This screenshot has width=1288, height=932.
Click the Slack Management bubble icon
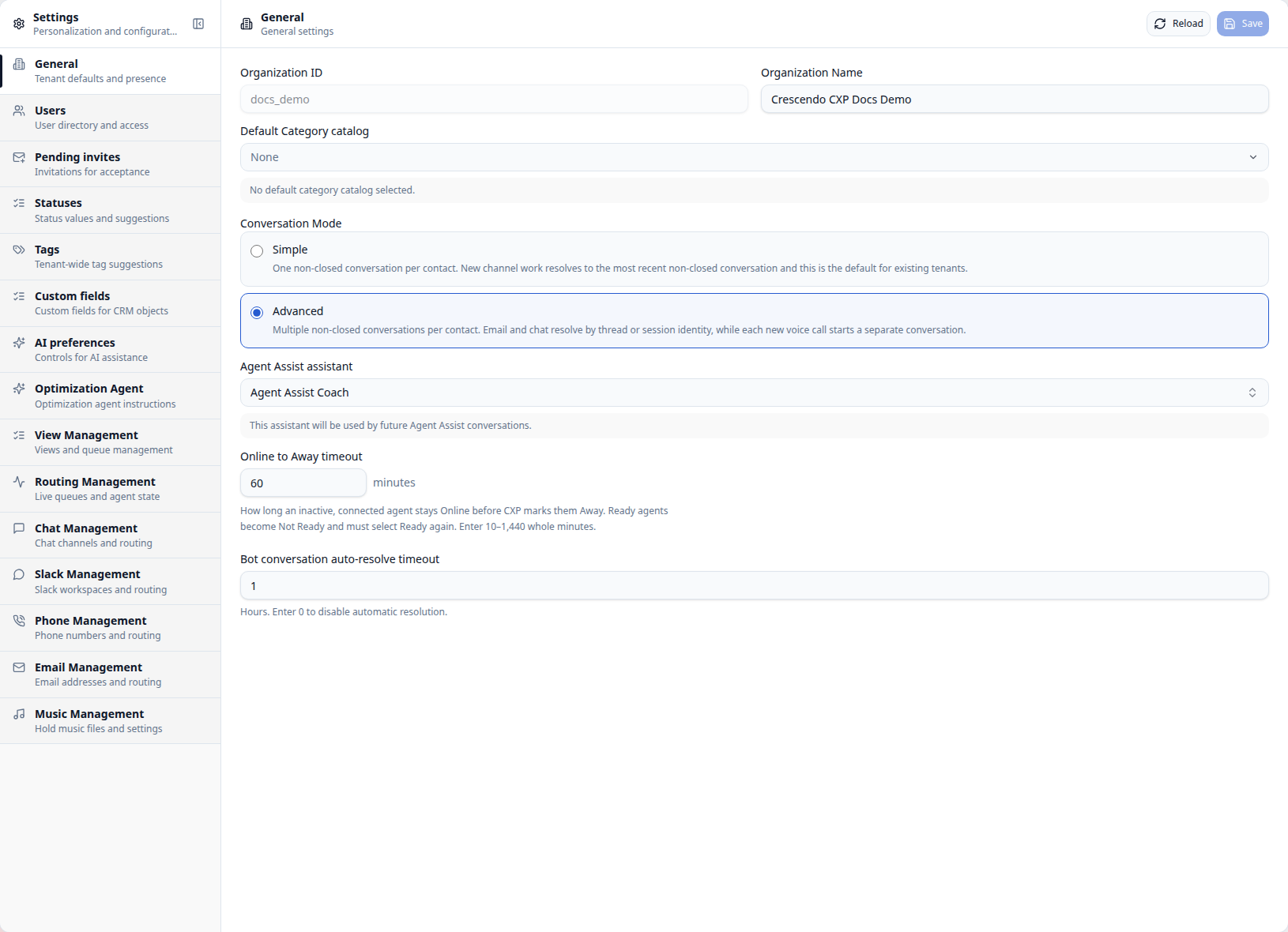(x=19, y=574)
